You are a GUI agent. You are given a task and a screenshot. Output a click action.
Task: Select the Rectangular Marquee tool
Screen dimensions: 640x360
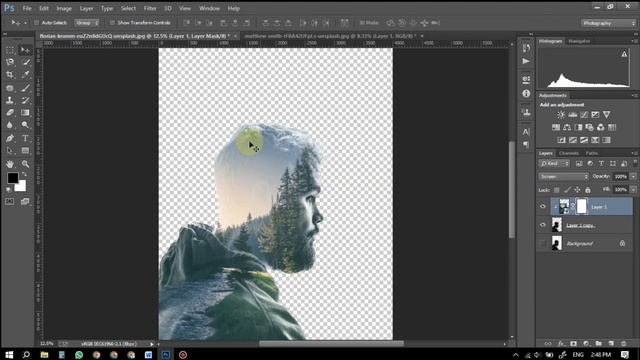(10, 50)
